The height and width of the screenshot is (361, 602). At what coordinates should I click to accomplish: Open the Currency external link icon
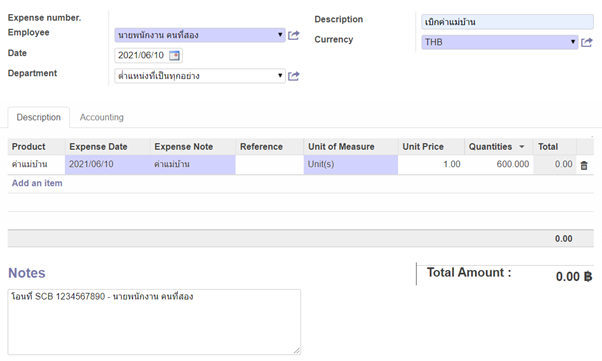click(587, 42)
